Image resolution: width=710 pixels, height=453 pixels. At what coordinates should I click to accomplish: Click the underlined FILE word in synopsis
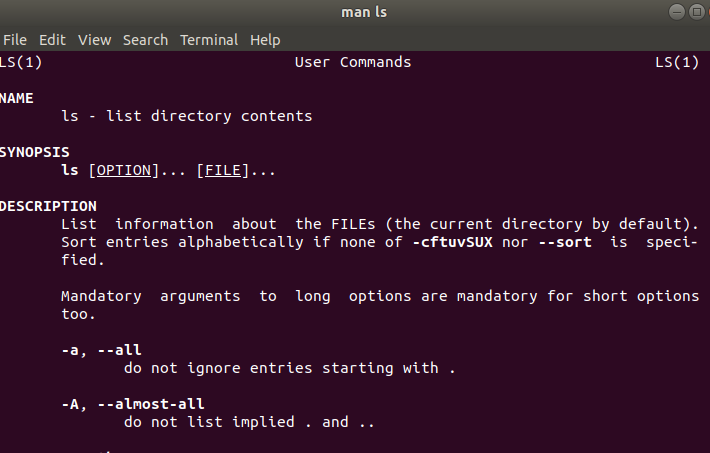223,170
